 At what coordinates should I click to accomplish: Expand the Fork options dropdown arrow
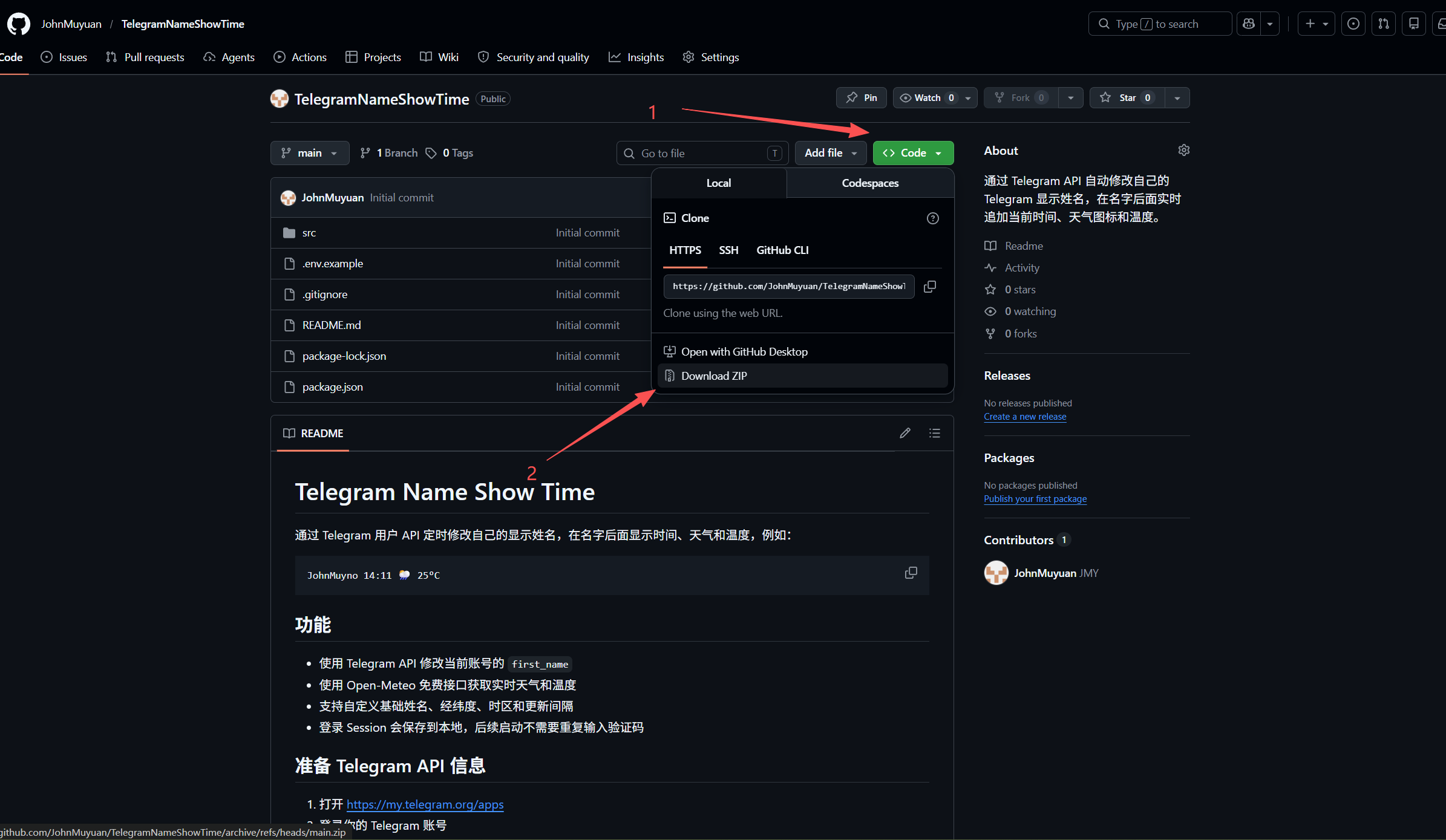pyautogui.click(x=1071, y=98)
